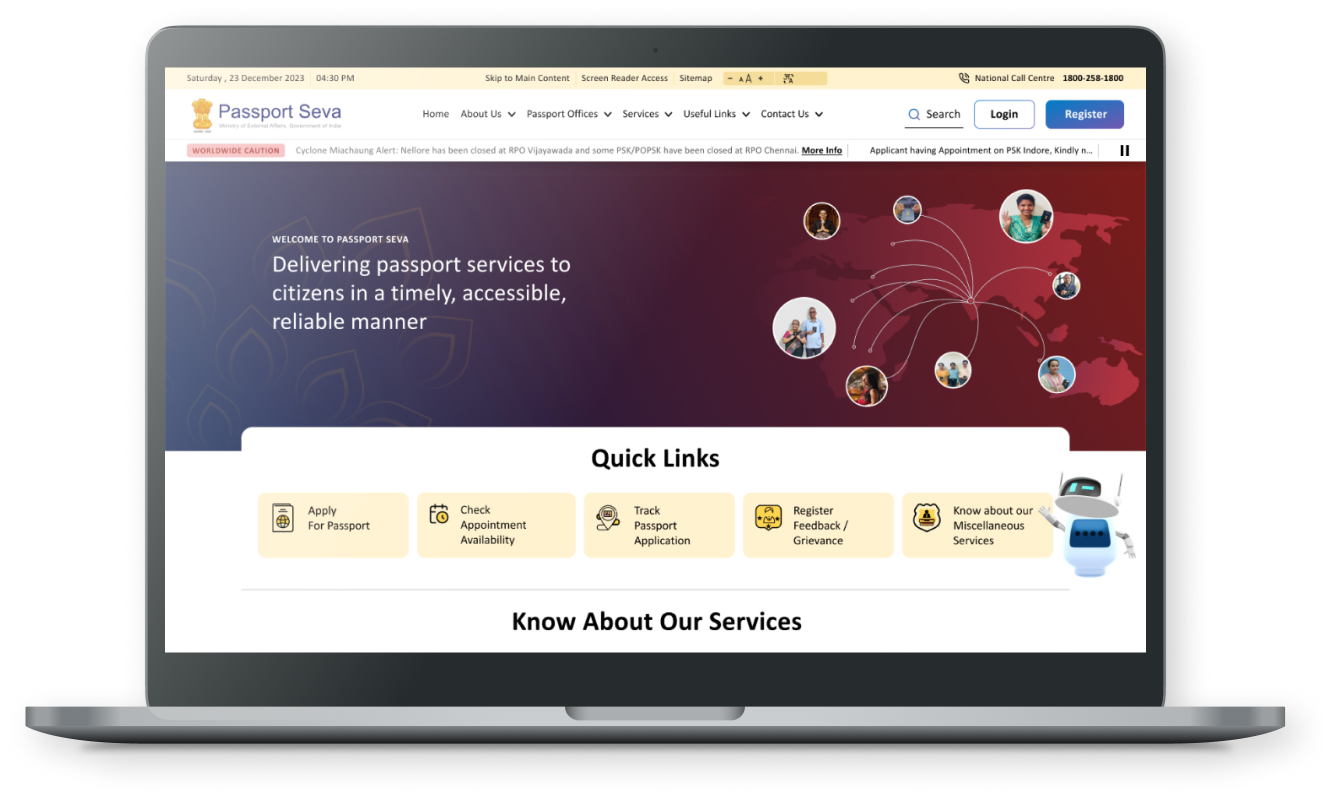Expand the About Us dropdown menu
The width and height of the screenshot is (1334, 798).
(x=488, y=114)
